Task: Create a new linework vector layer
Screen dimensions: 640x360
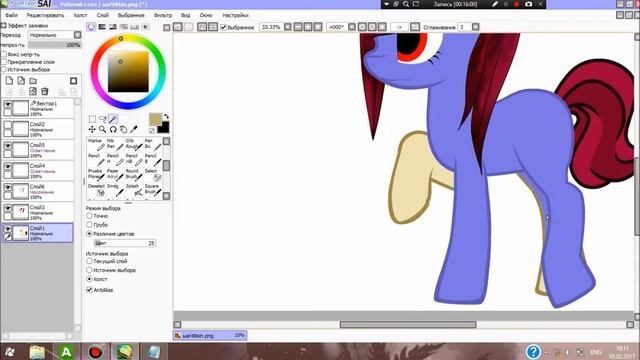Action: coord(21,80)
